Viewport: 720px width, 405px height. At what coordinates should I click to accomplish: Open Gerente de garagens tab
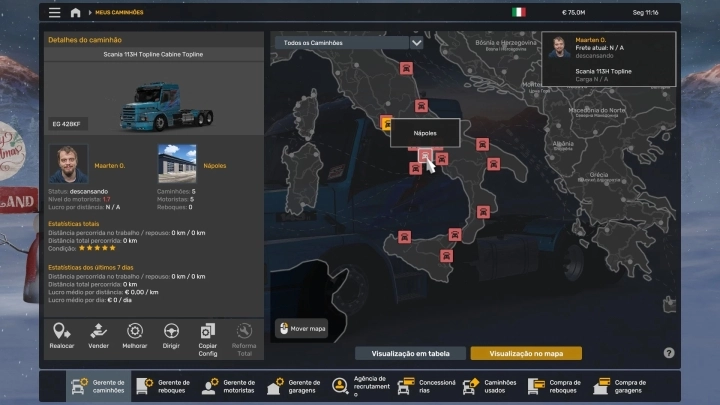(294, 386)
